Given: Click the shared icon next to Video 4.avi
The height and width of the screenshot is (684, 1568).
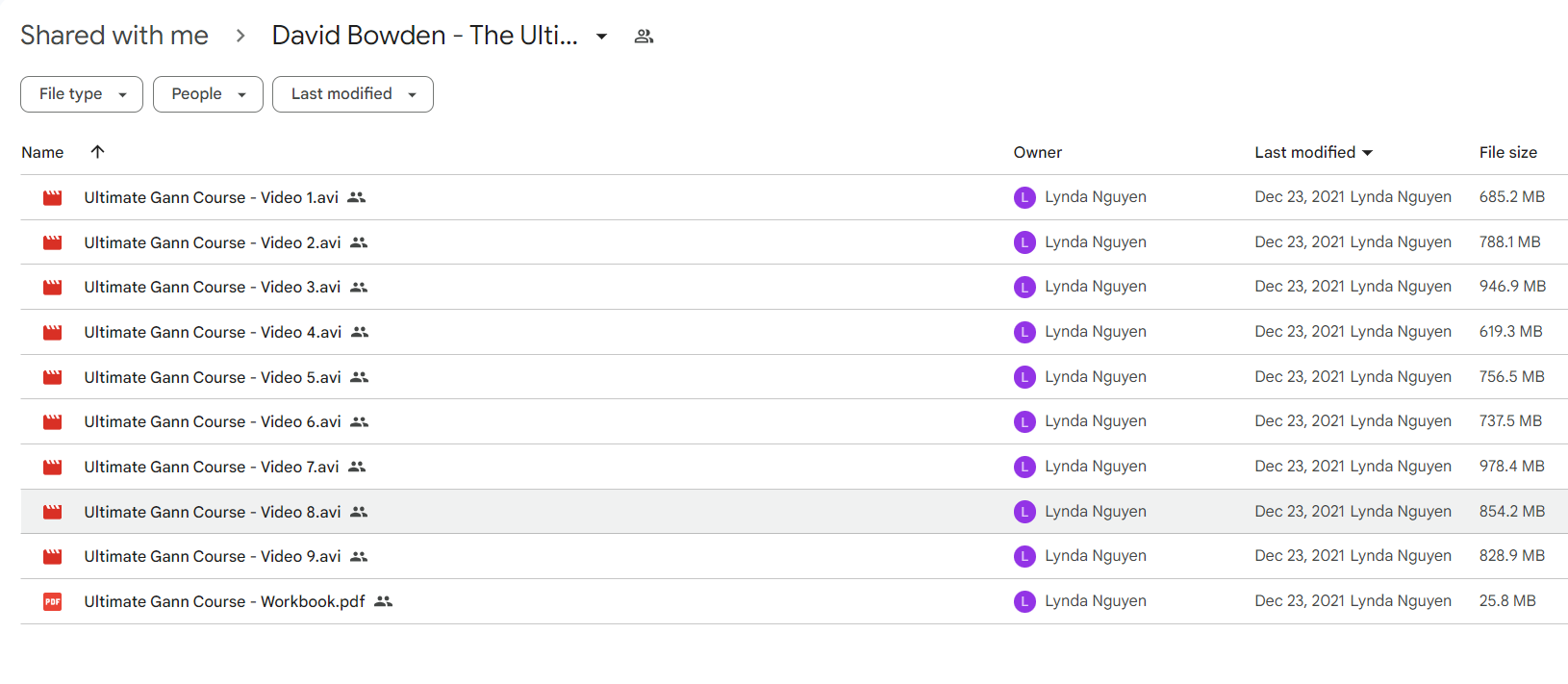Looking at the screenshot, I should tap(360, 332).
